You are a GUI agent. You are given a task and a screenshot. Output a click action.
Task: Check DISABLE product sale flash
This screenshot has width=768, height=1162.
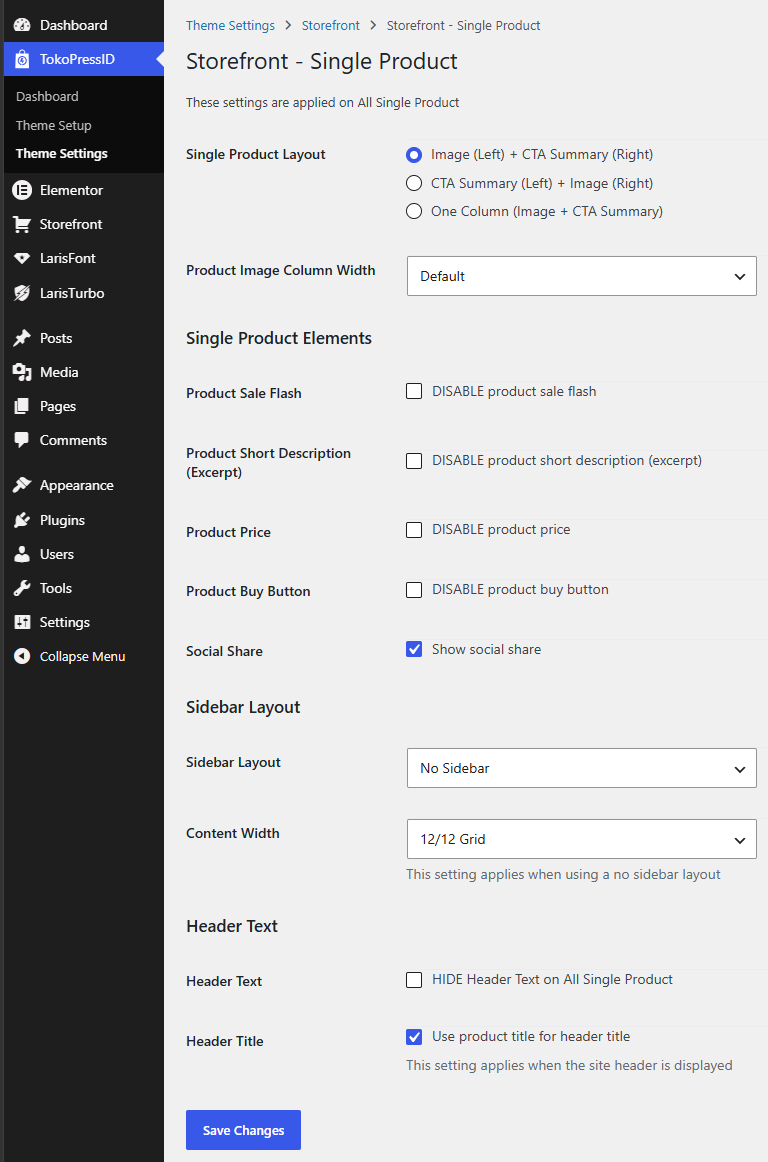coord(414,391)
